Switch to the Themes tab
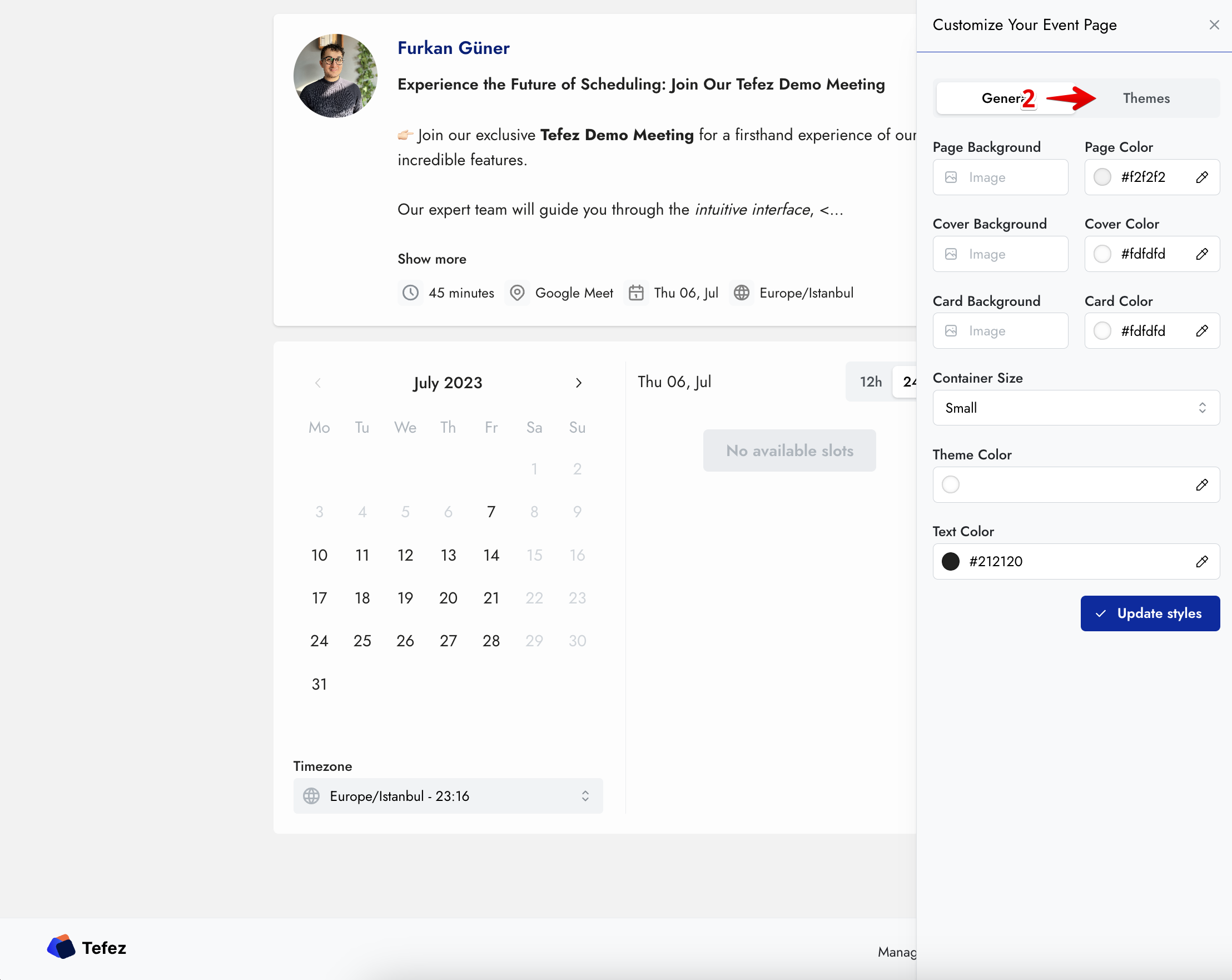This screenshot has width=1232, height=980. click(x=1146, y=98)
